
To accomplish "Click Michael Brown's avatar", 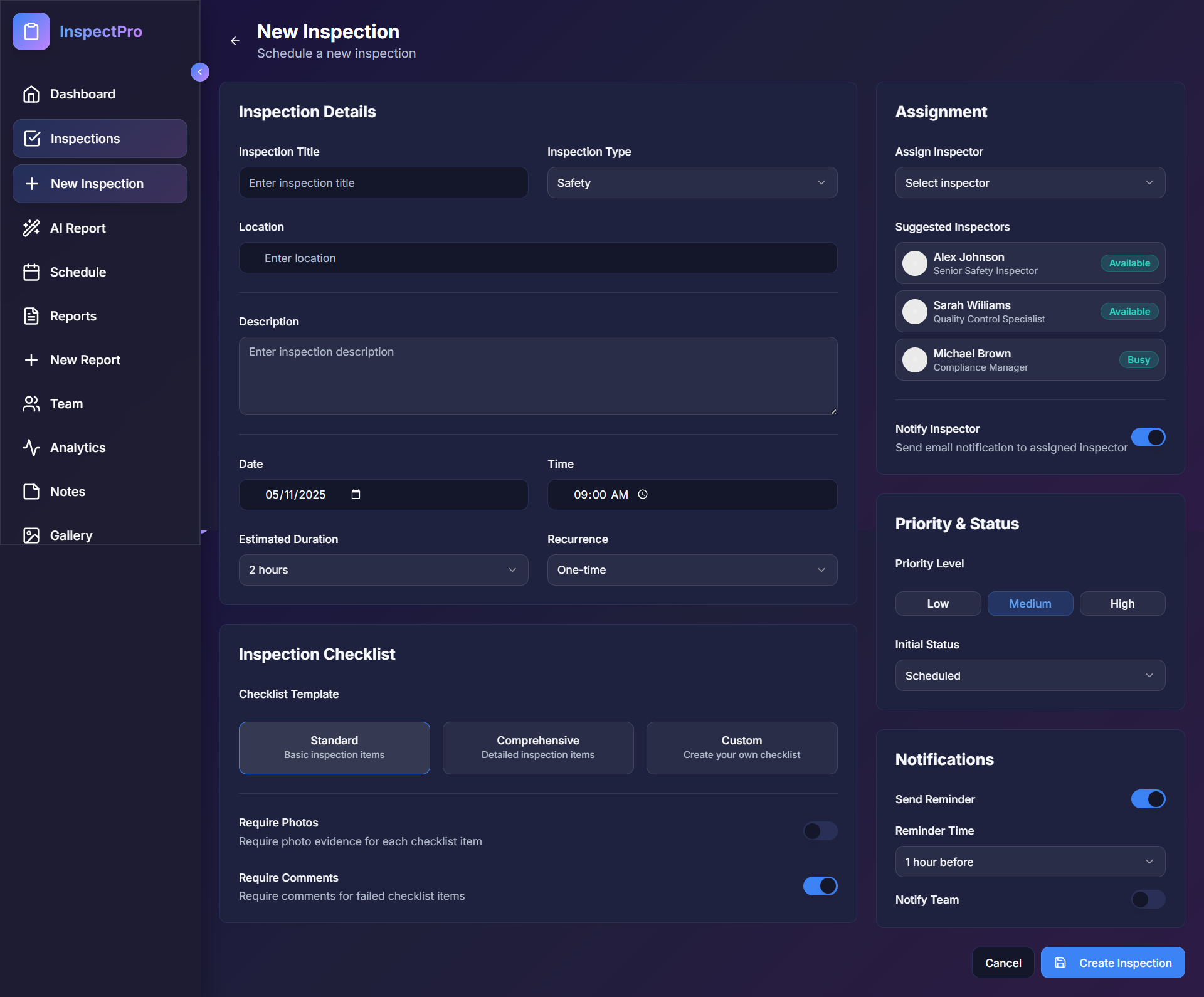I will coord(915,360).
